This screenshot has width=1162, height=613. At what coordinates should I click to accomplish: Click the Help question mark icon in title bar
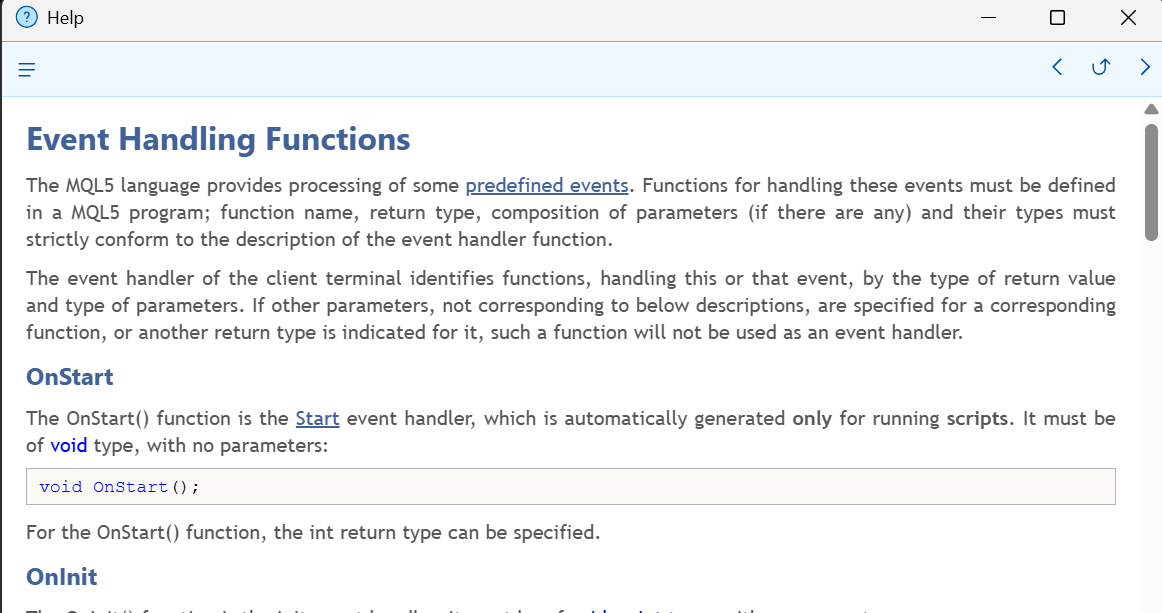(x=27, y=18)
